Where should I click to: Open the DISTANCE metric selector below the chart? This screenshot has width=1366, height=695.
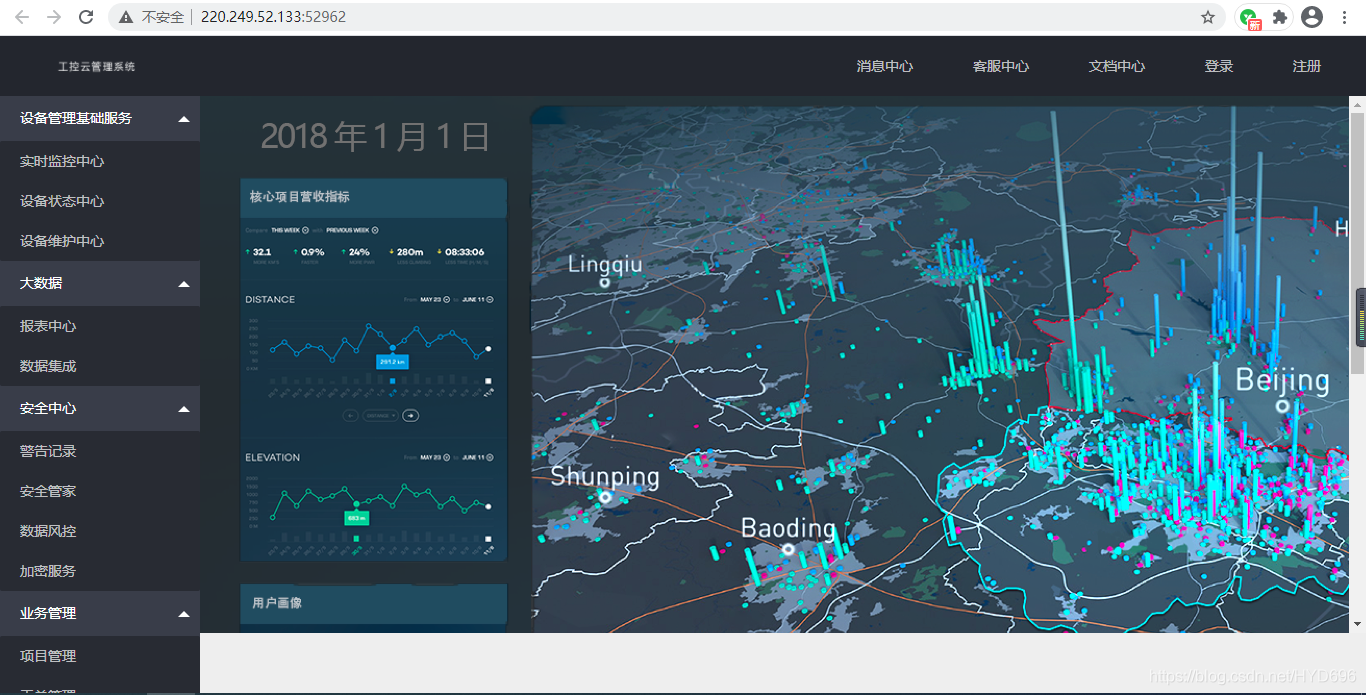[380, 415]
